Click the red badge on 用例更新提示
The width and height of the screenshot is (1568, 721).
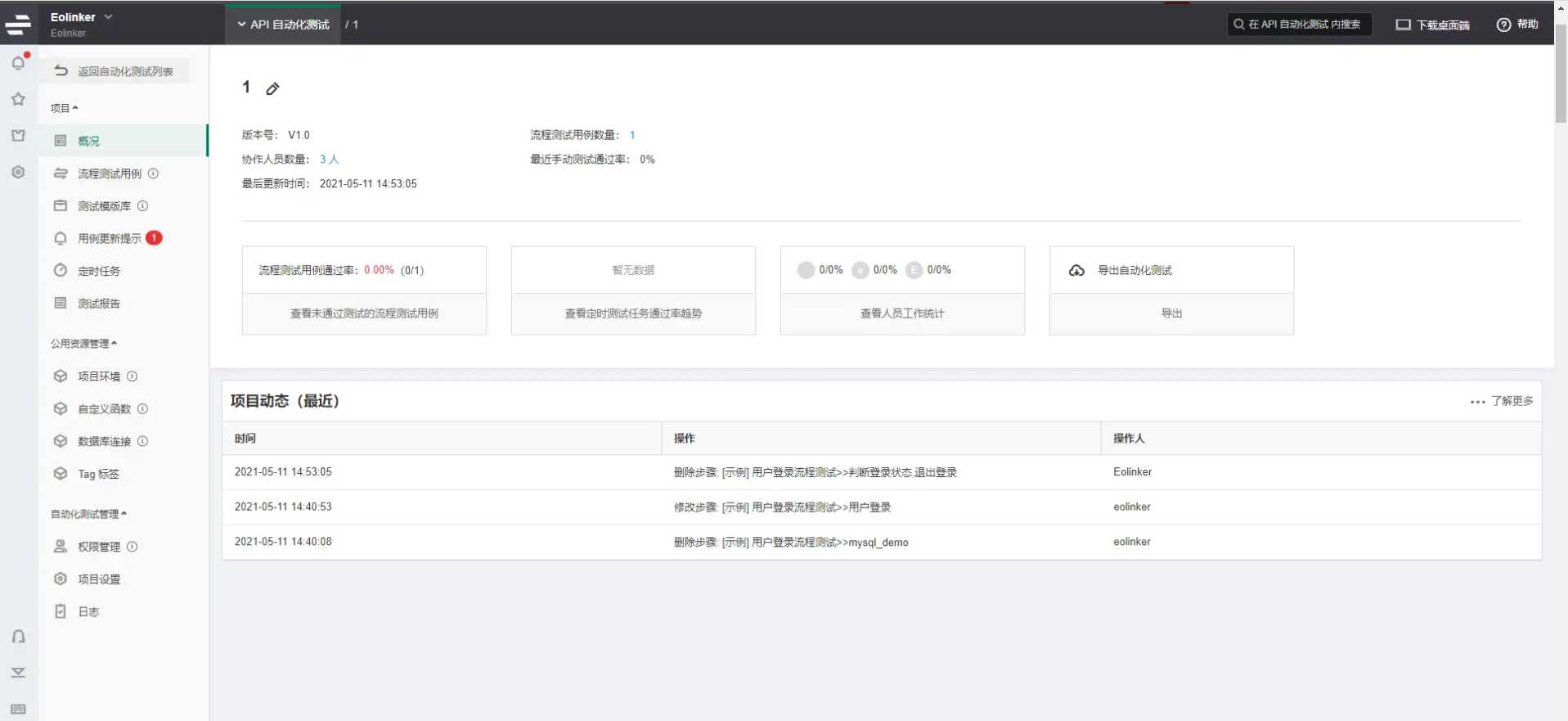point(154,237)
